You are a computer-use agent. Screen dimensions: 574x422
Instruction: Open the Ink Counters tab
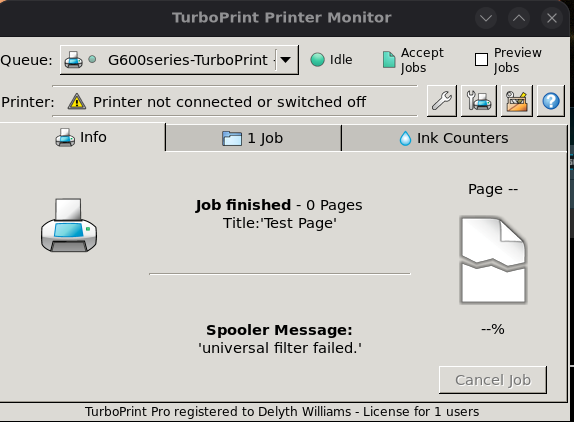(x=454, y=138)
